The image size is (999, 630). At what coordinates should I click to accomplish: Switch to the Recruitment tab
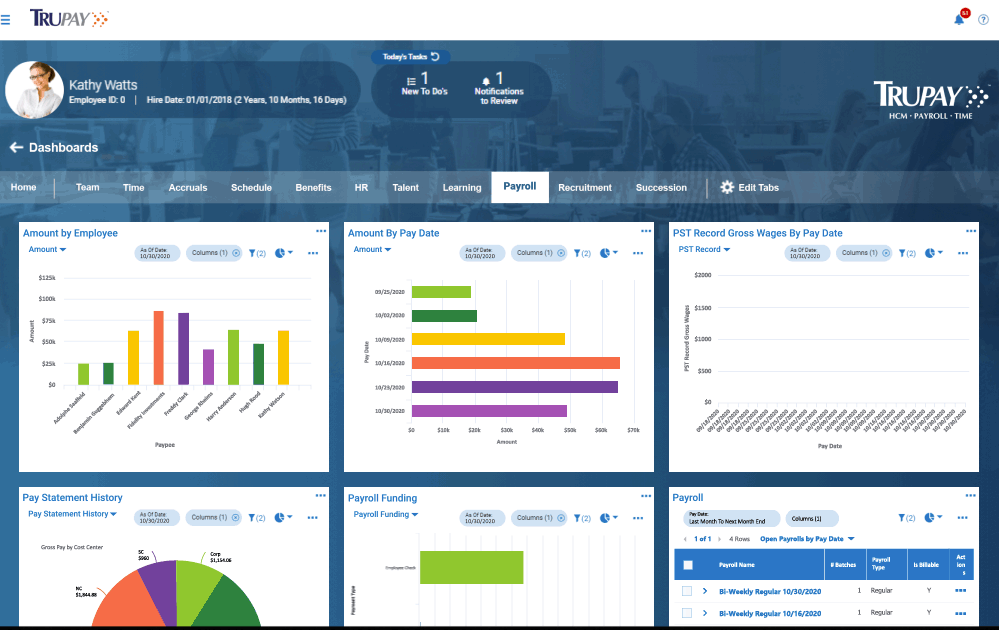point(585,187)
